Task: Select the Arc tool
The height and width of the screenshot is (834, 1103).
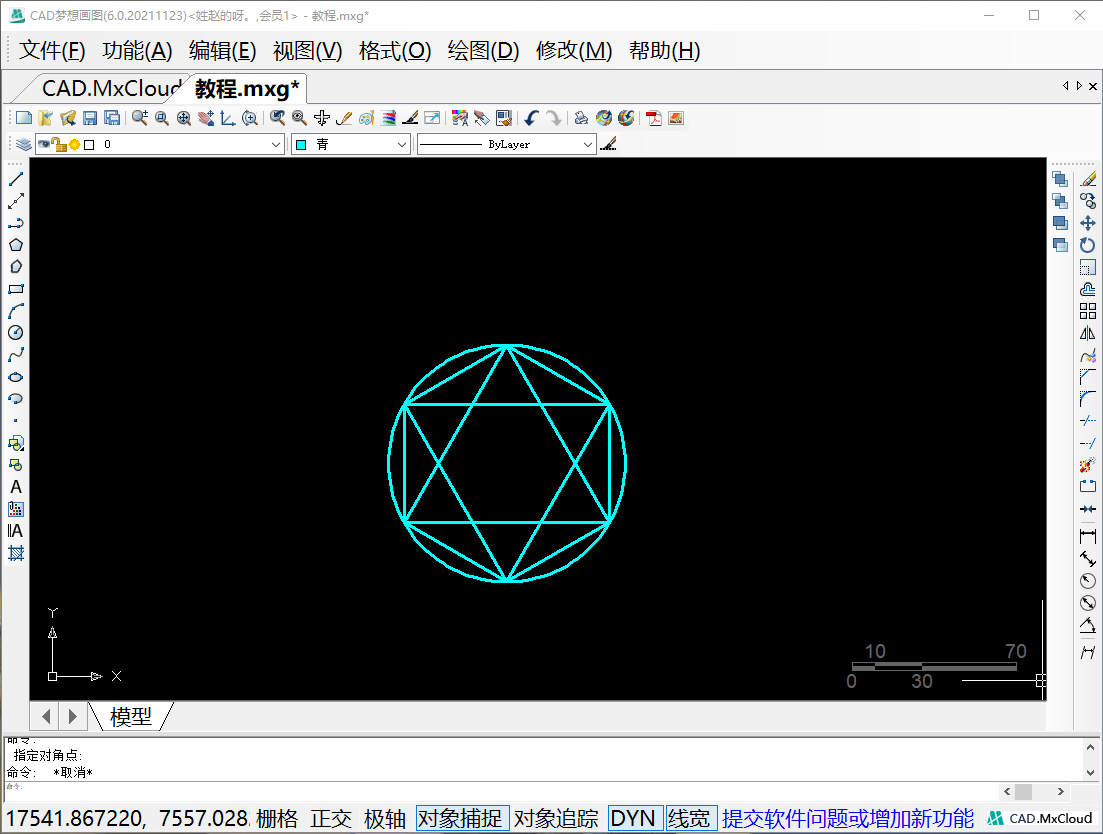Action: 15,311
